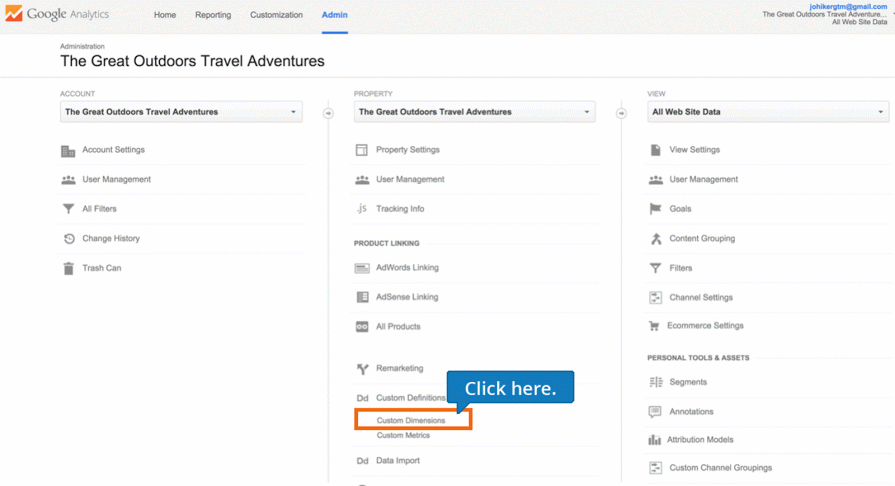Image resolution: width=895 pixels, height=486 pixels.
Task: Click the Attribution Models bar chart icon
Action: pyautogui.click(x=655, y=440)
